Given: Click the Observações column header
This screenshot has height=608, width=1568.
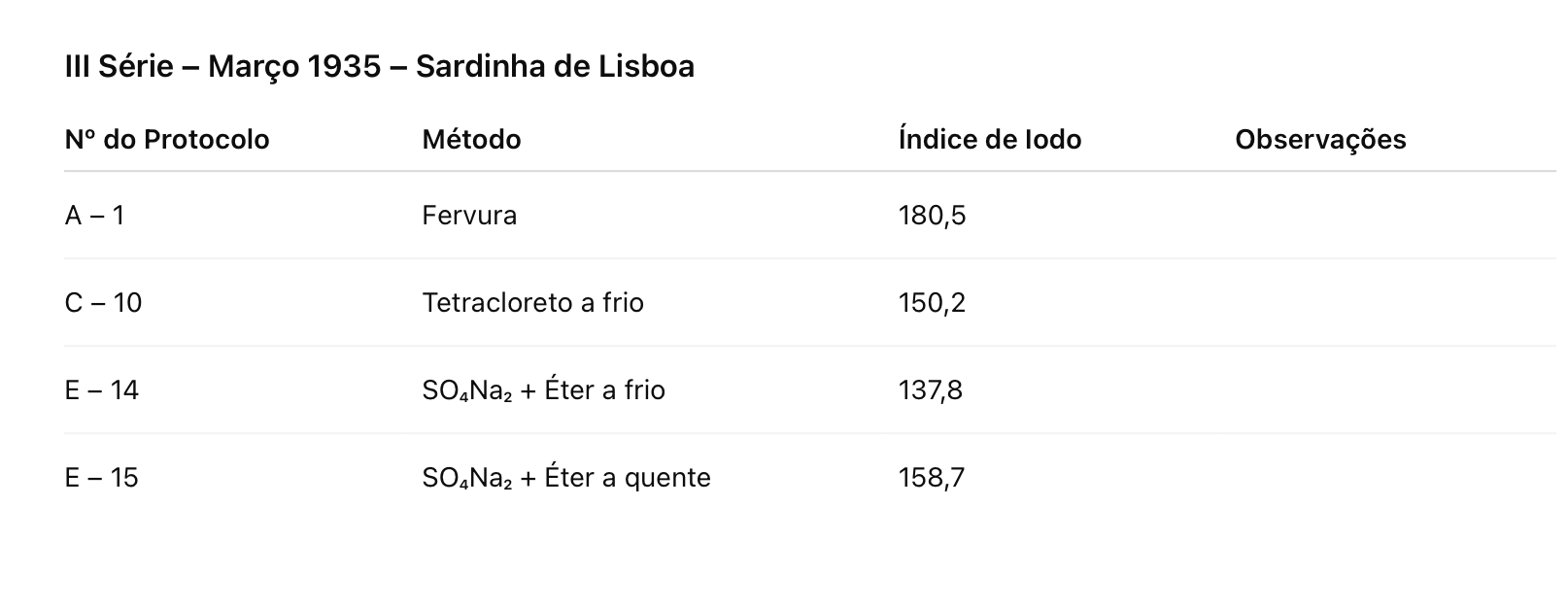Looking at the screenshot, I should (x=1320, y=140).
